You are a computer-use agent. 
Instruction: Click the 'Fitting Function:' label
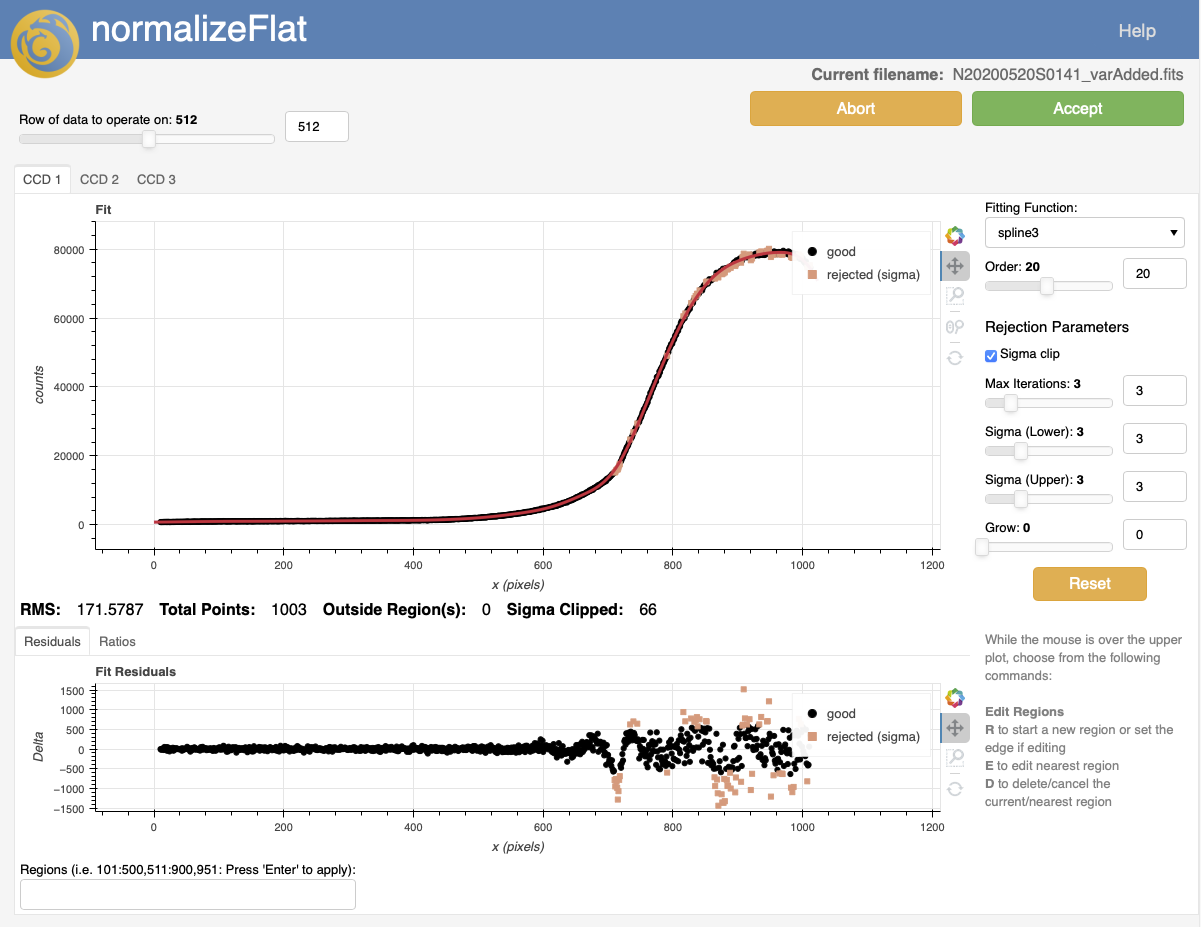[1031, 208]
